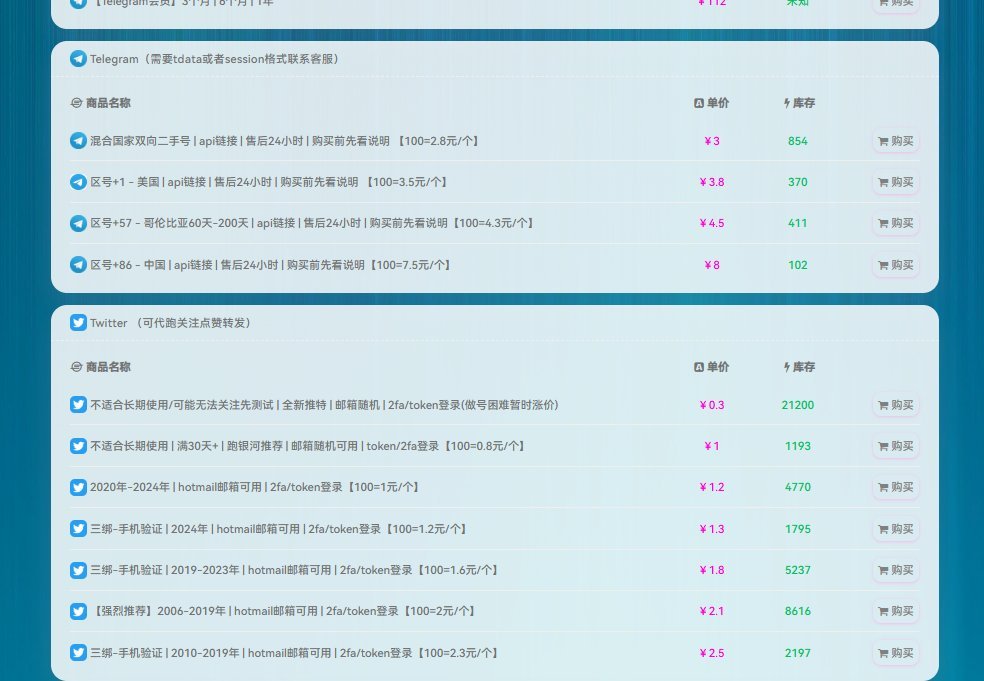Open product 【强烈推荐】2006-2019年
The height and width of the screenshot is (681, 984).
284,611
